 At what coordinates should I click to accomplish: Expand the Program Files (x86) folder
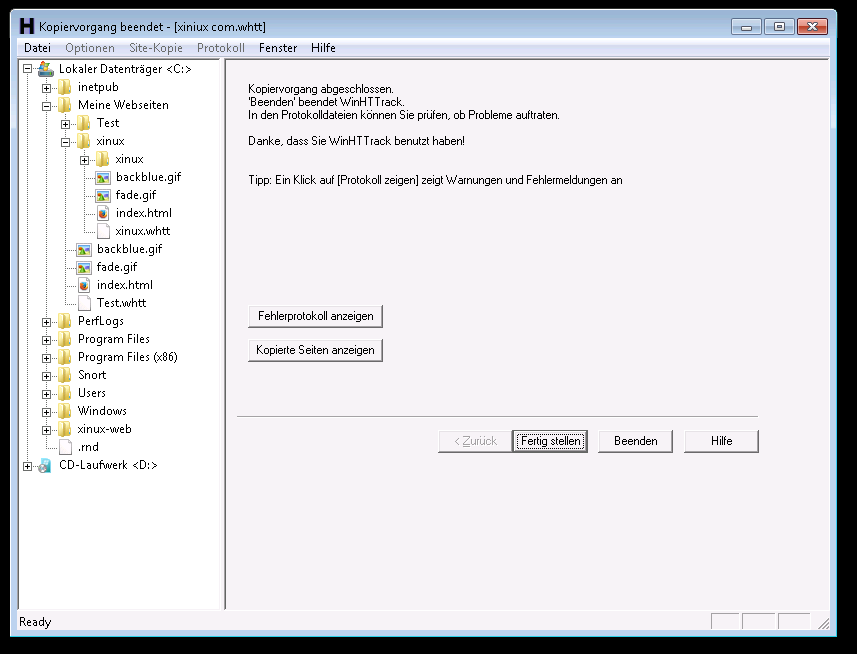(x=47, y=357)
